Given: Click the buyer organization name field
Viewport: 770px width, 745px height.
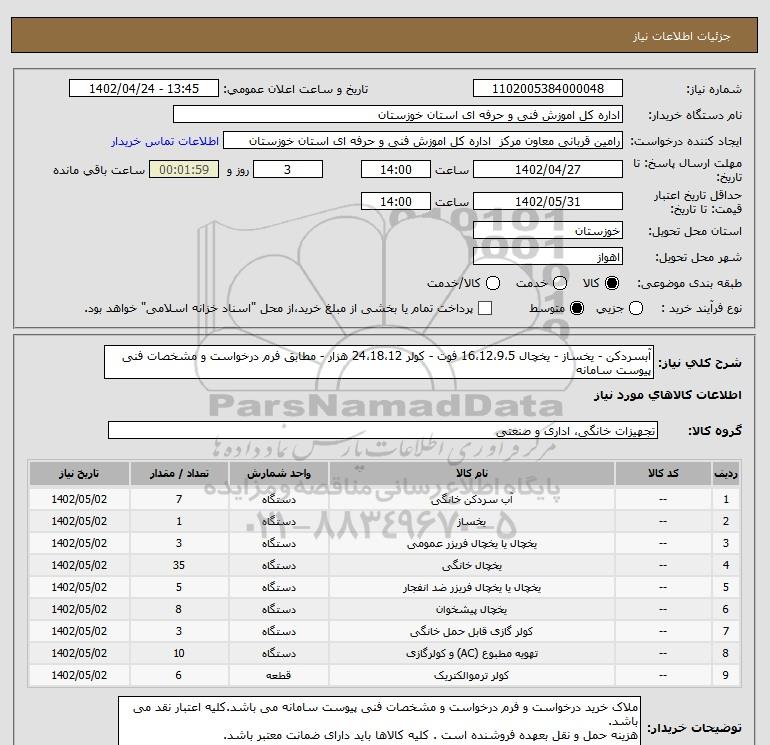Looking at the screenshot, I should (398, 115).
